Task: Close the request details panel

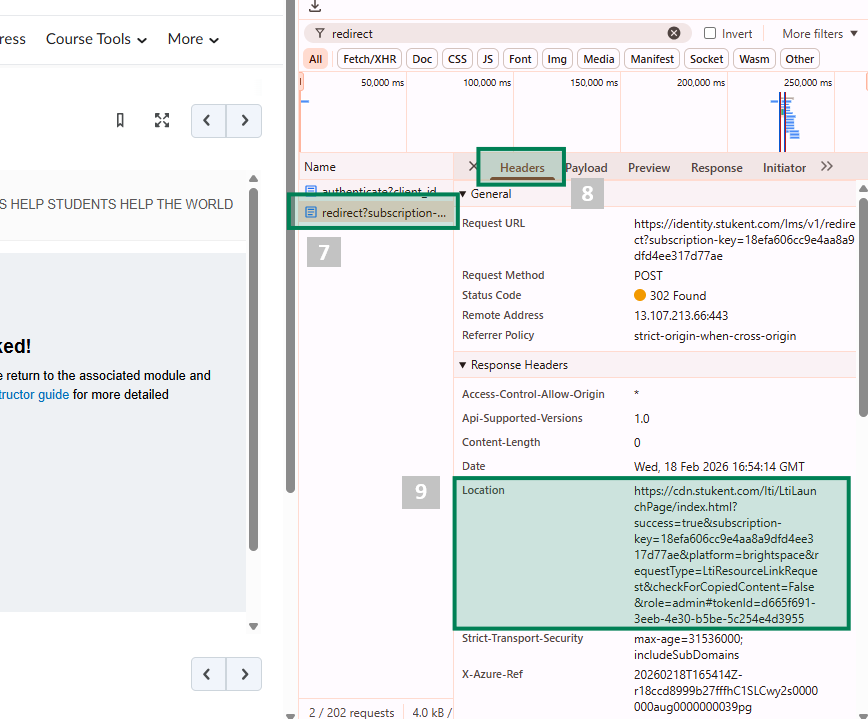Action: click(x=472, y=167)
